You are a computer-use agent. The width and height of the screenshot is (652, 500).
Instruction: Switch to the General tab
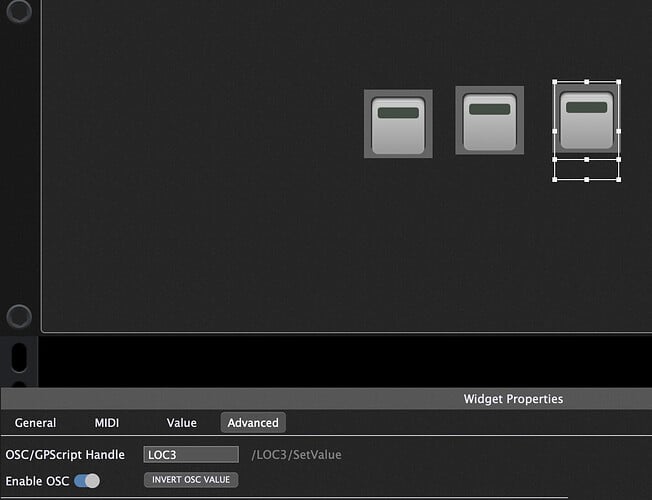(x=35, y=423)
